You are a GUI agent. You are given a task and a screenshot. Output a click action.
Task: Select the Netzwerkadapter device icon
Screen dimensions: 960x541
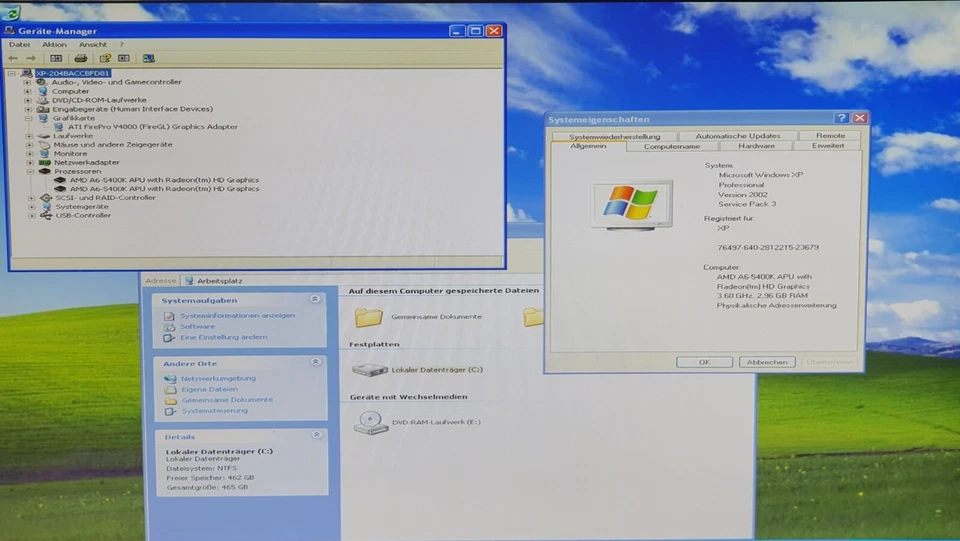click(44, 163)
